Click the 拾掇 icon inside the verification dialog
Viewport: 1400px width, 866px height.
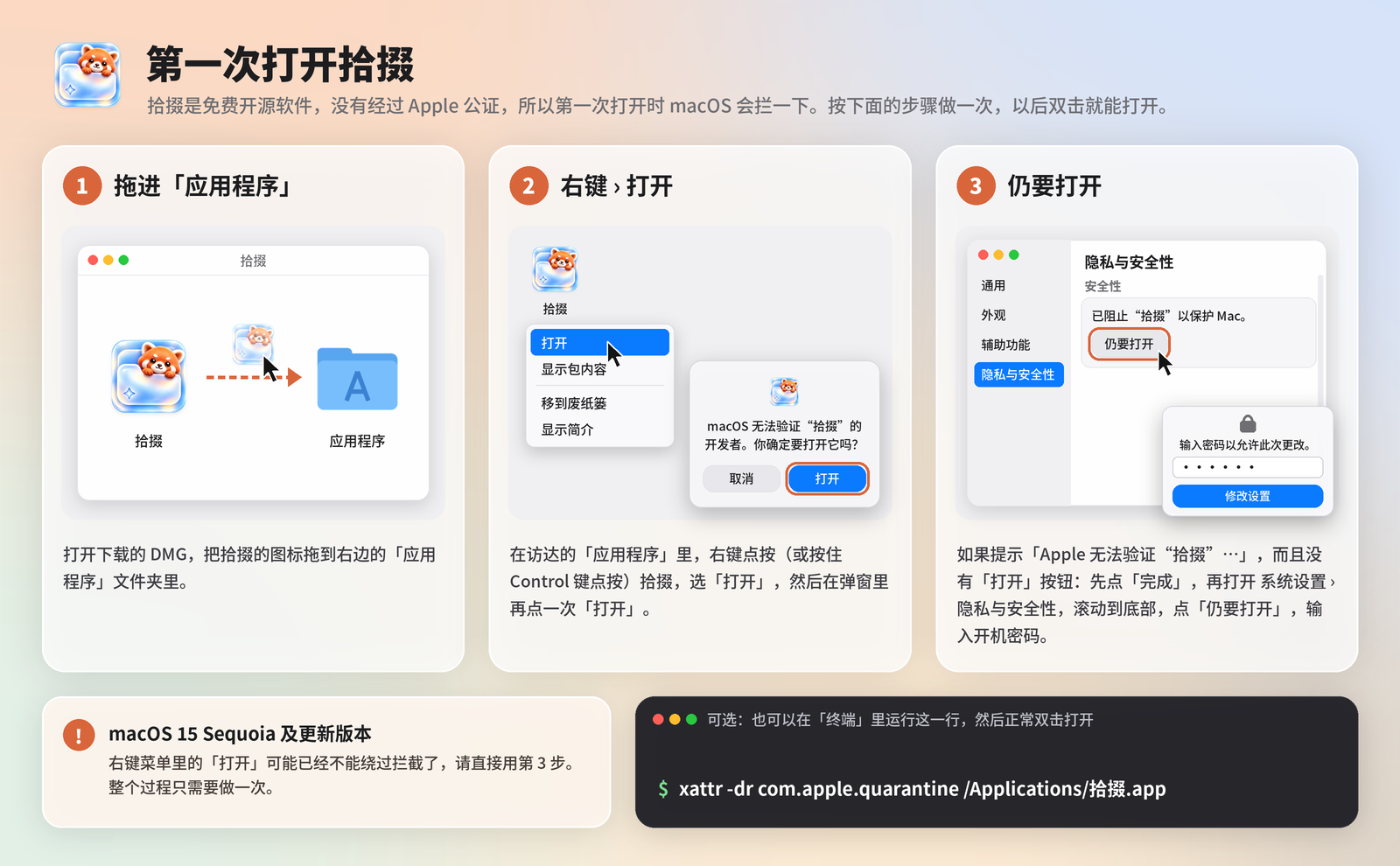[x=784, y=391]
